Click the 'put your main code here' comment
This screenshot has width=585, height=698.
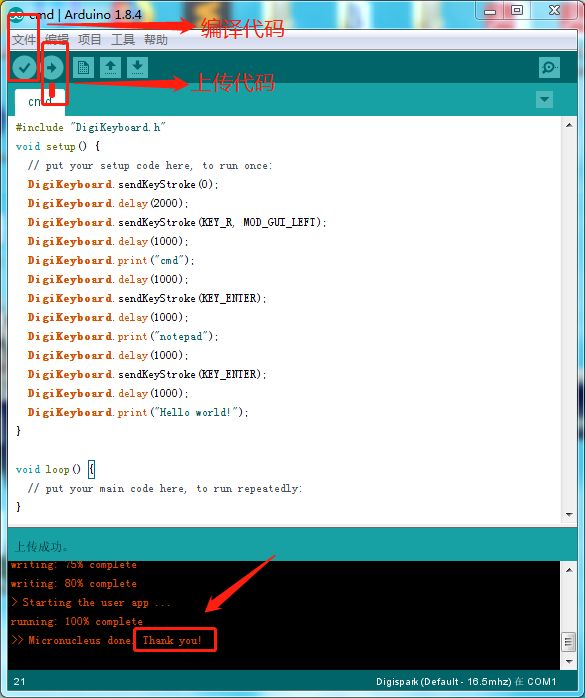pos(165,489)
